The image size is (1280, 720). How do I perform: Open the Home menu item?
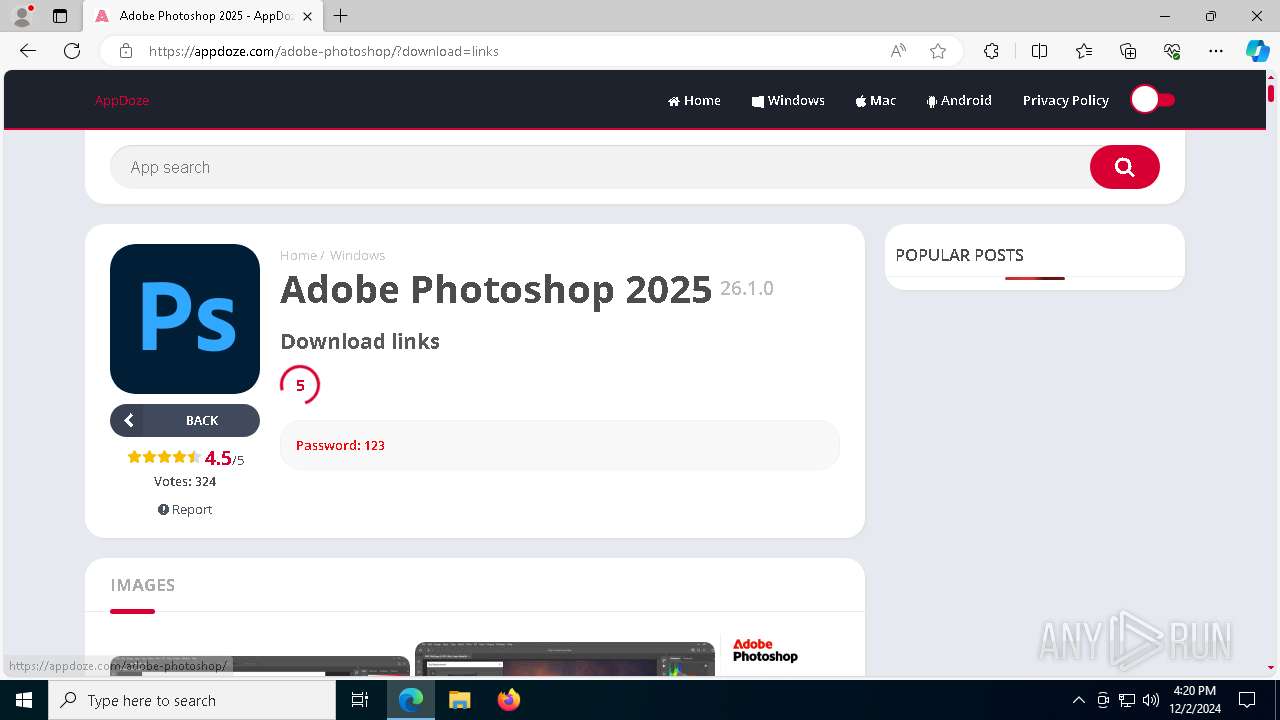point(694,100)
